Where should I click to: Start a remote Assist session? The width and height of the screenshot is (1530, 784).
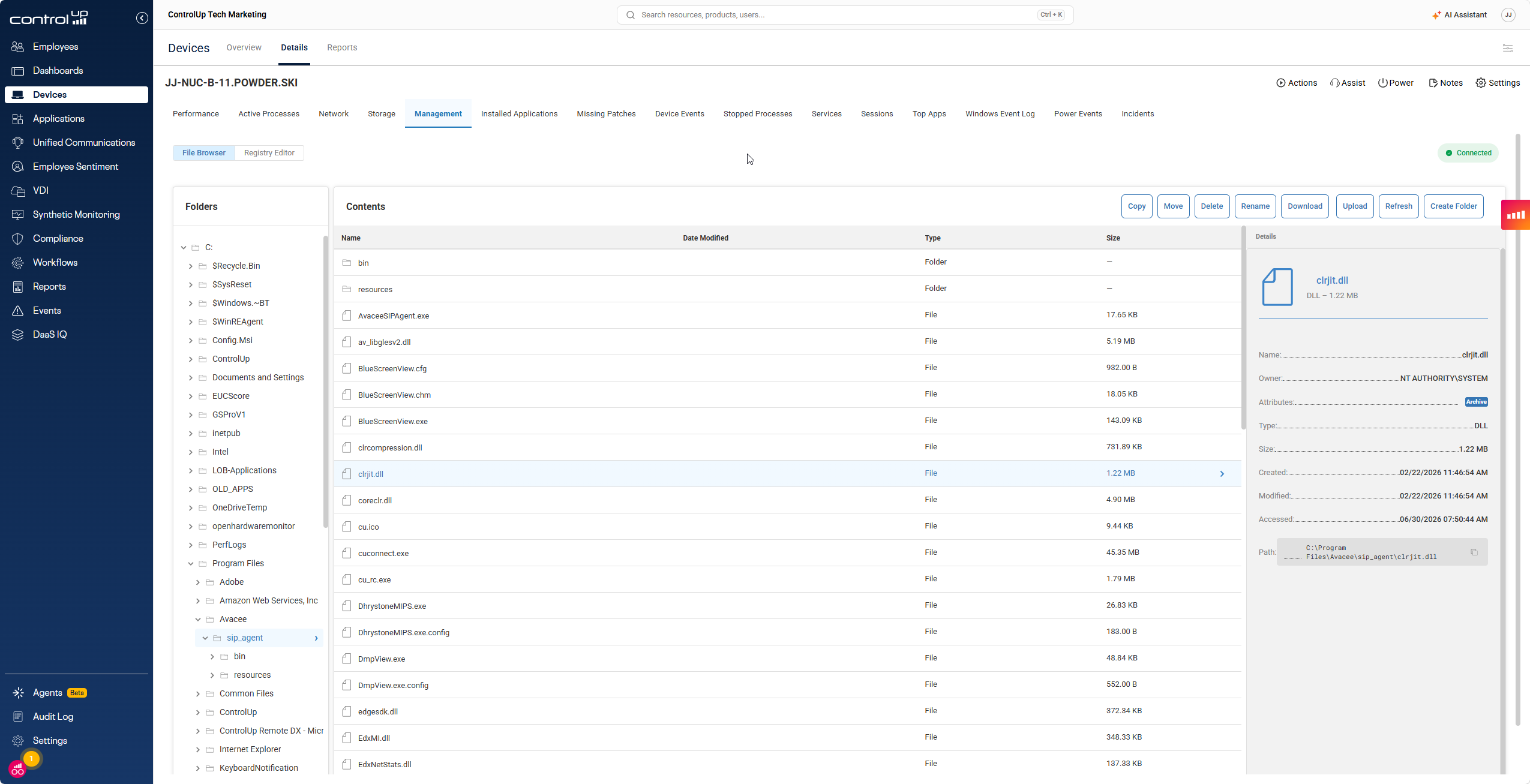[1347, 83]
